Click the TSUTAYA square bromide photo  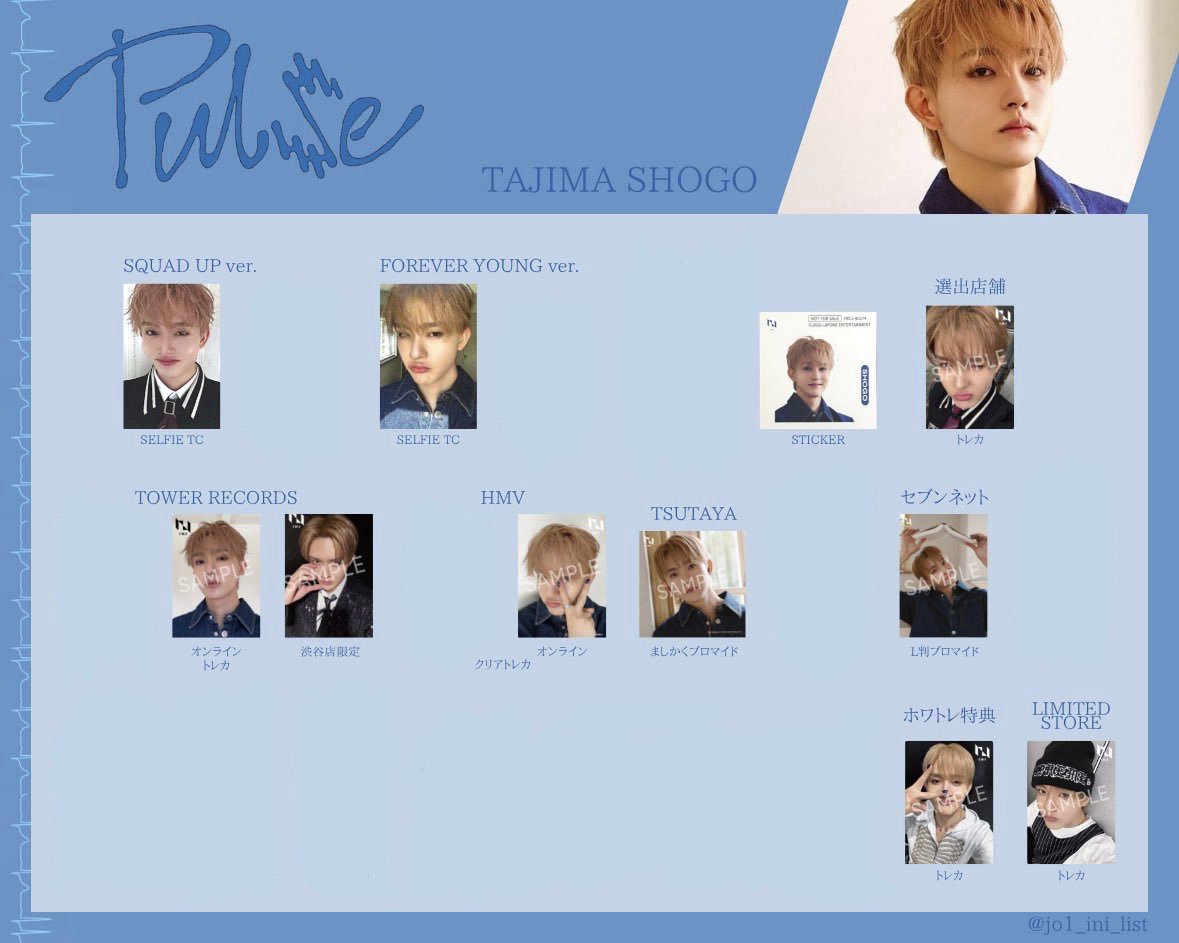(x=693, y=584)
